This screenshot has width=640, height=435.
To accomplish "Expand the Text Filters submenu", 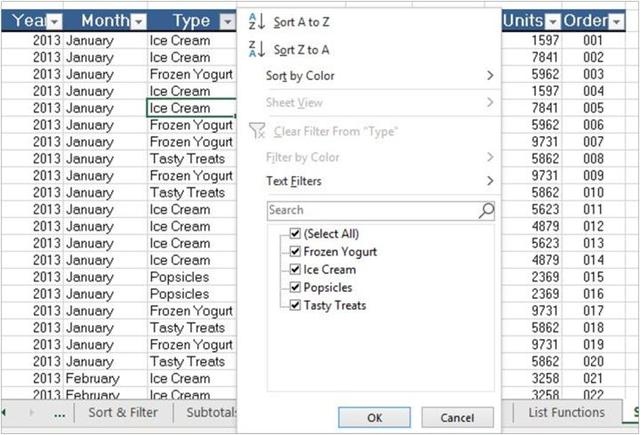I will click(490, 181).
